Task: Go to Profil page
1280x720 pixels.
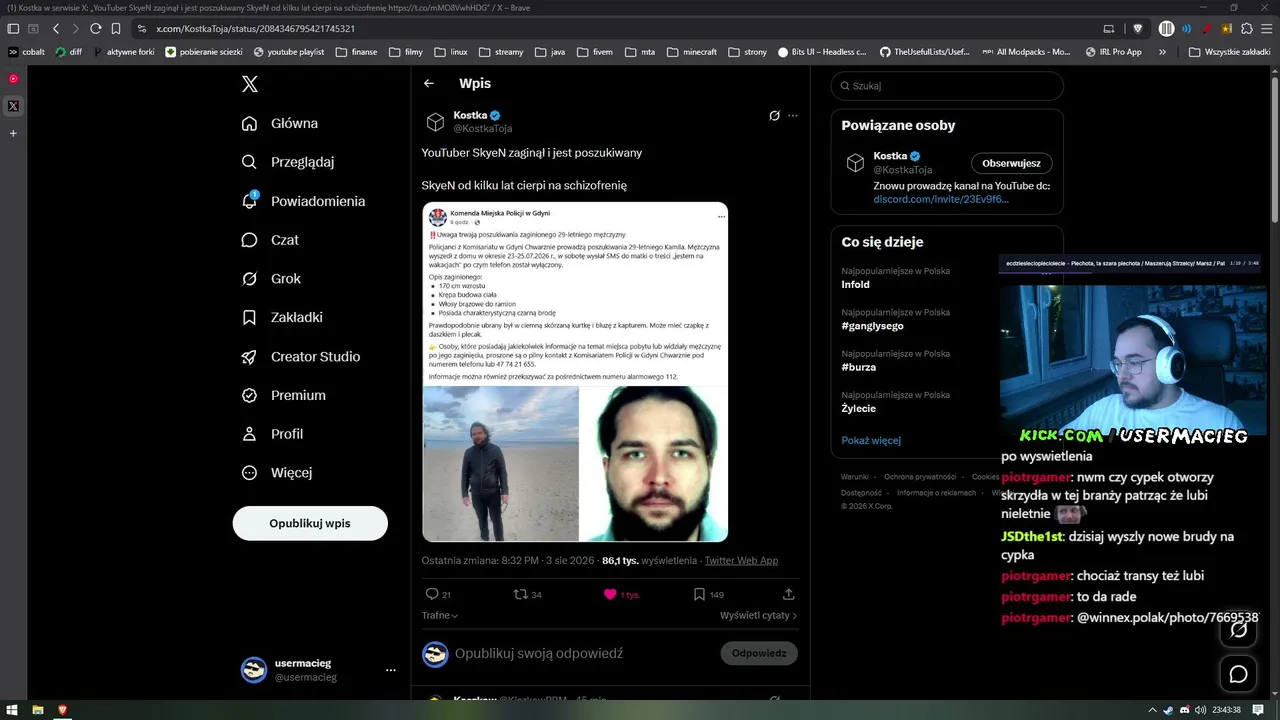Action: pos(272,434)
